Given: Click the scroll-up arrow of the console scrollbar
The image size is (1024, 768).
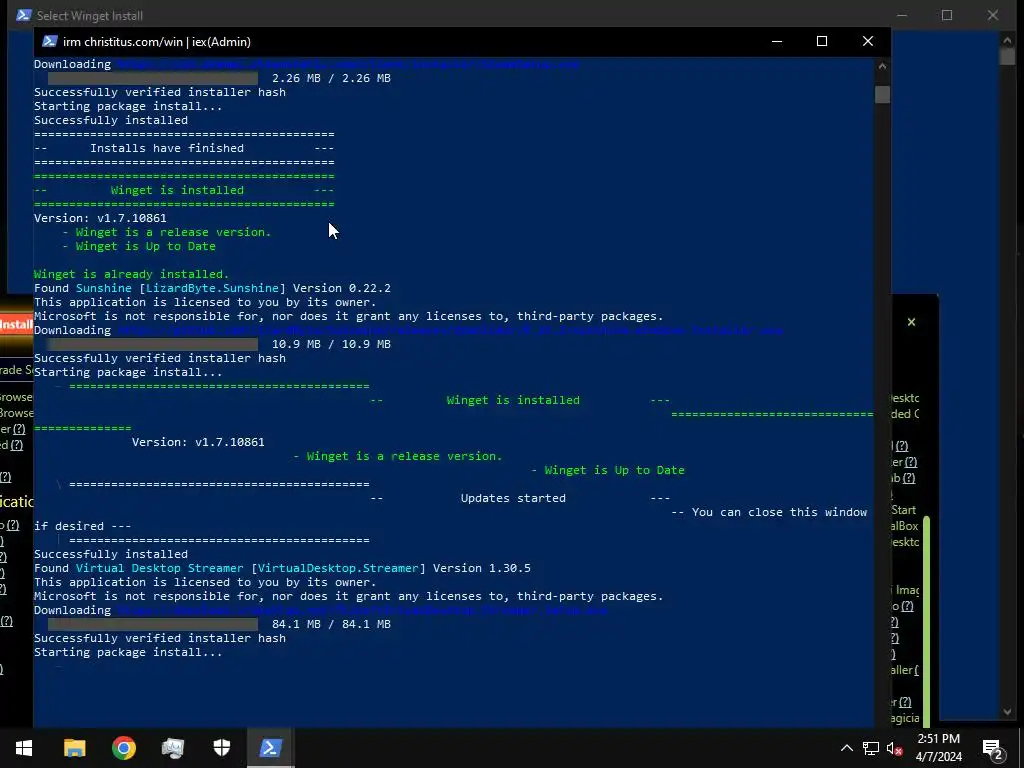Looking at the screenshot, I should pyautogui.click(x=882, y=65).
